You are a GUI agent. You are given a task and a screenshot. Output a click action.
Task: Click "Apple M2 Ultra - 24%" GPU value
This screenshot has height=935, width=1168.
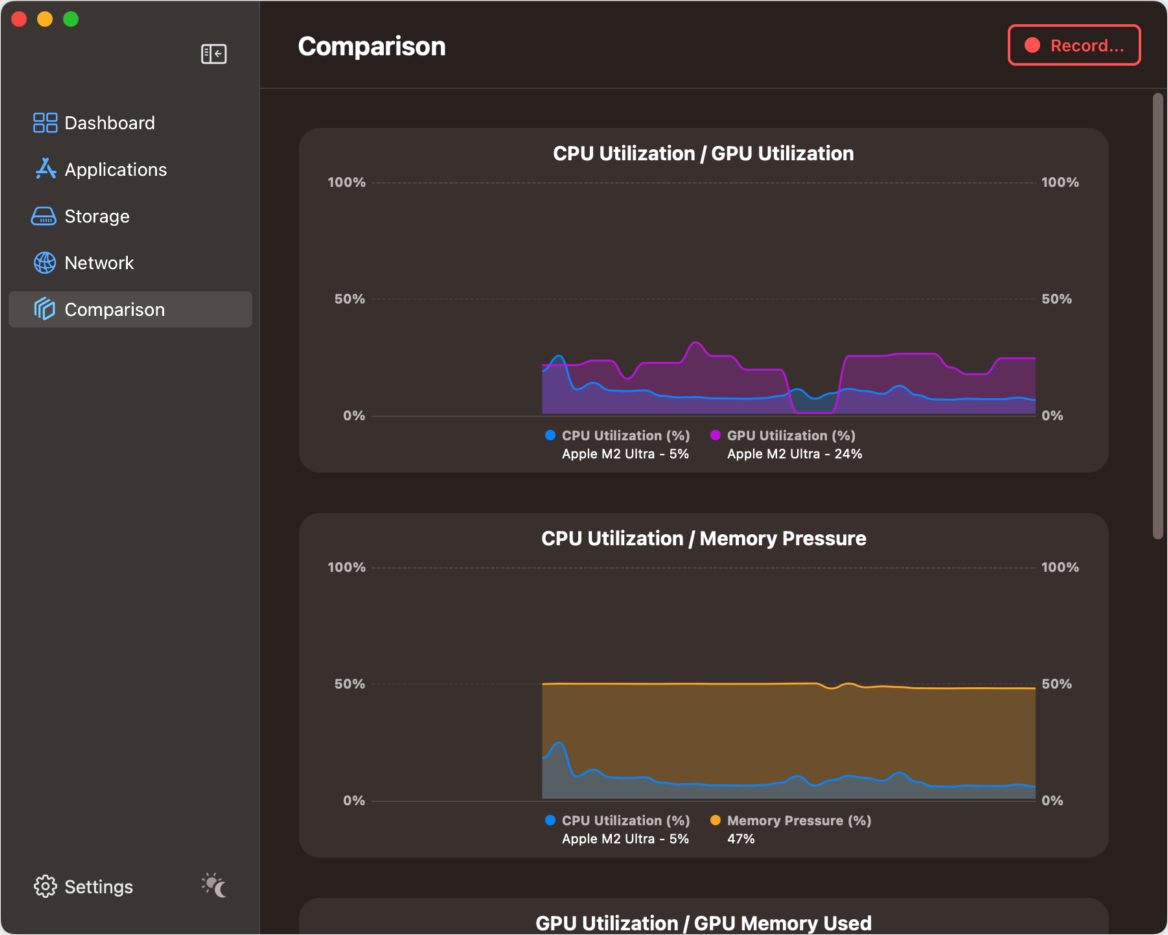[x=795, y=454]
